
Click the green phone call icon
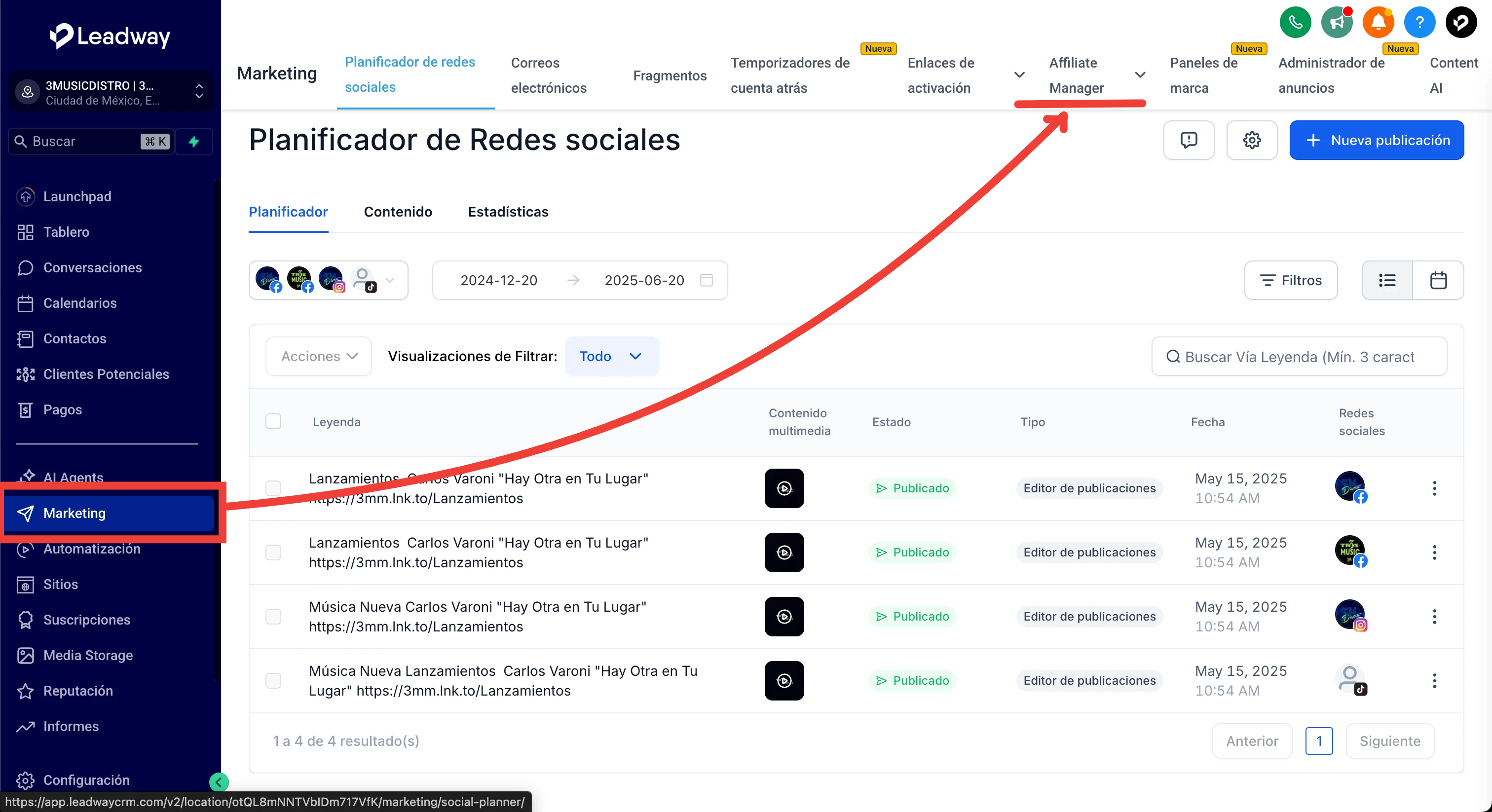1295,23
